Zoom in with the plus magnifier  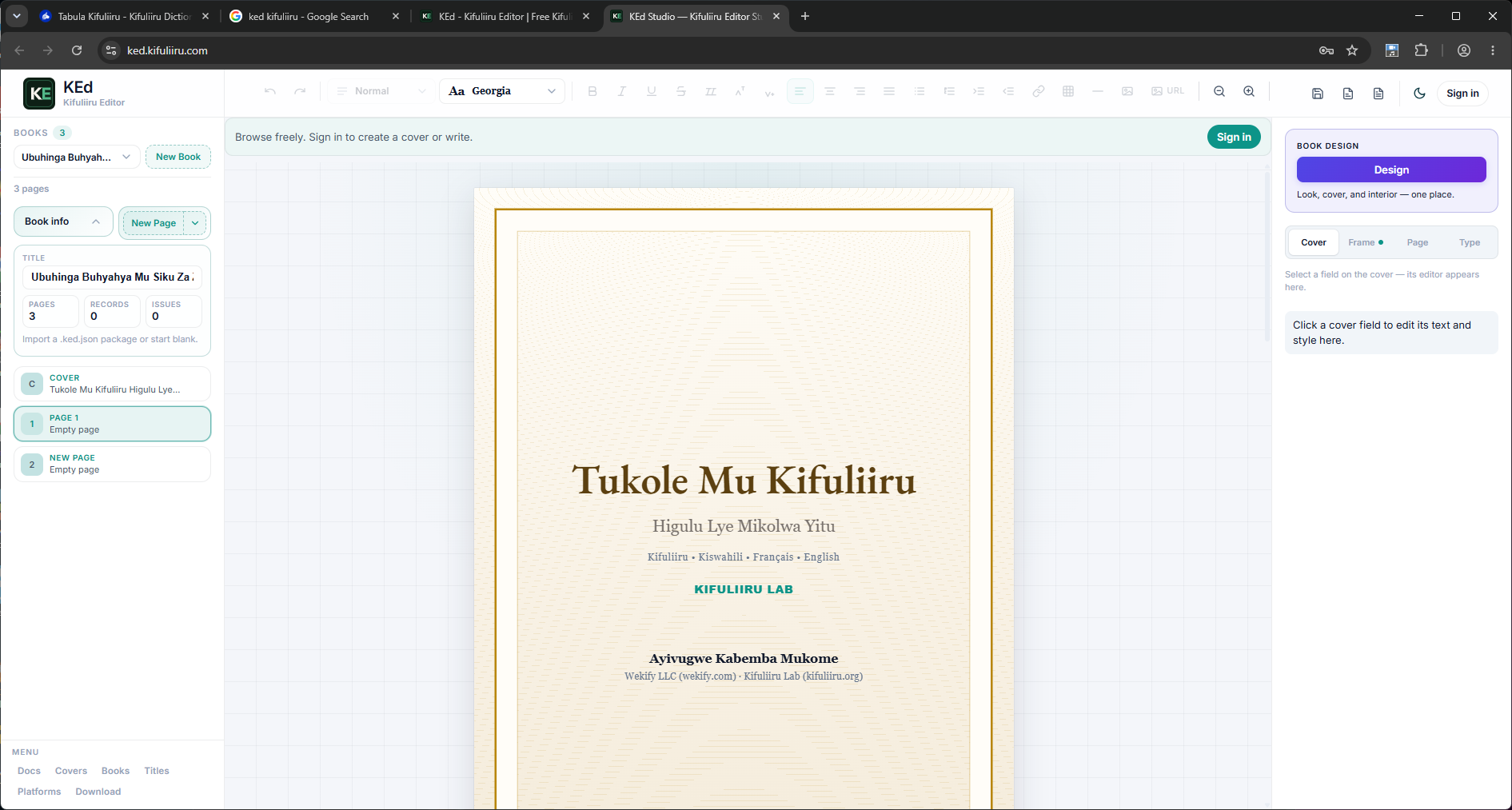pyautogui.click(x=1249, y=91)
